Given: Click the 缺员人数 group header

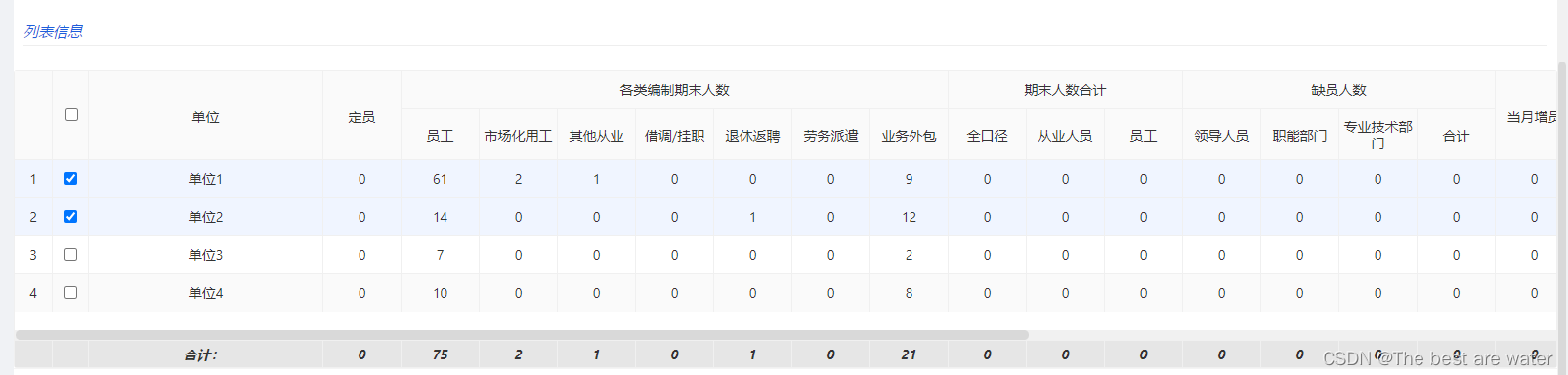Looking at the screenshot, I should click(1338, 90).
